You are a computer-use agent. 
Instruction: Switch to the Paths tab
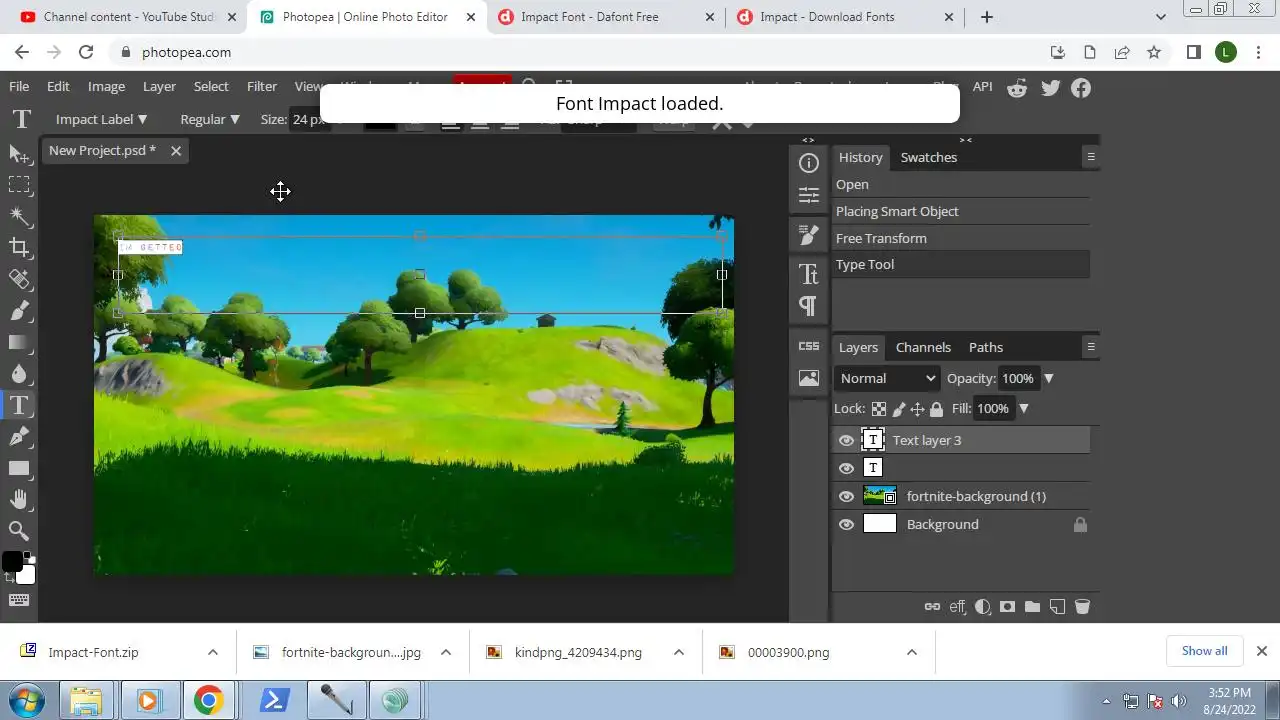pos(985,347)
